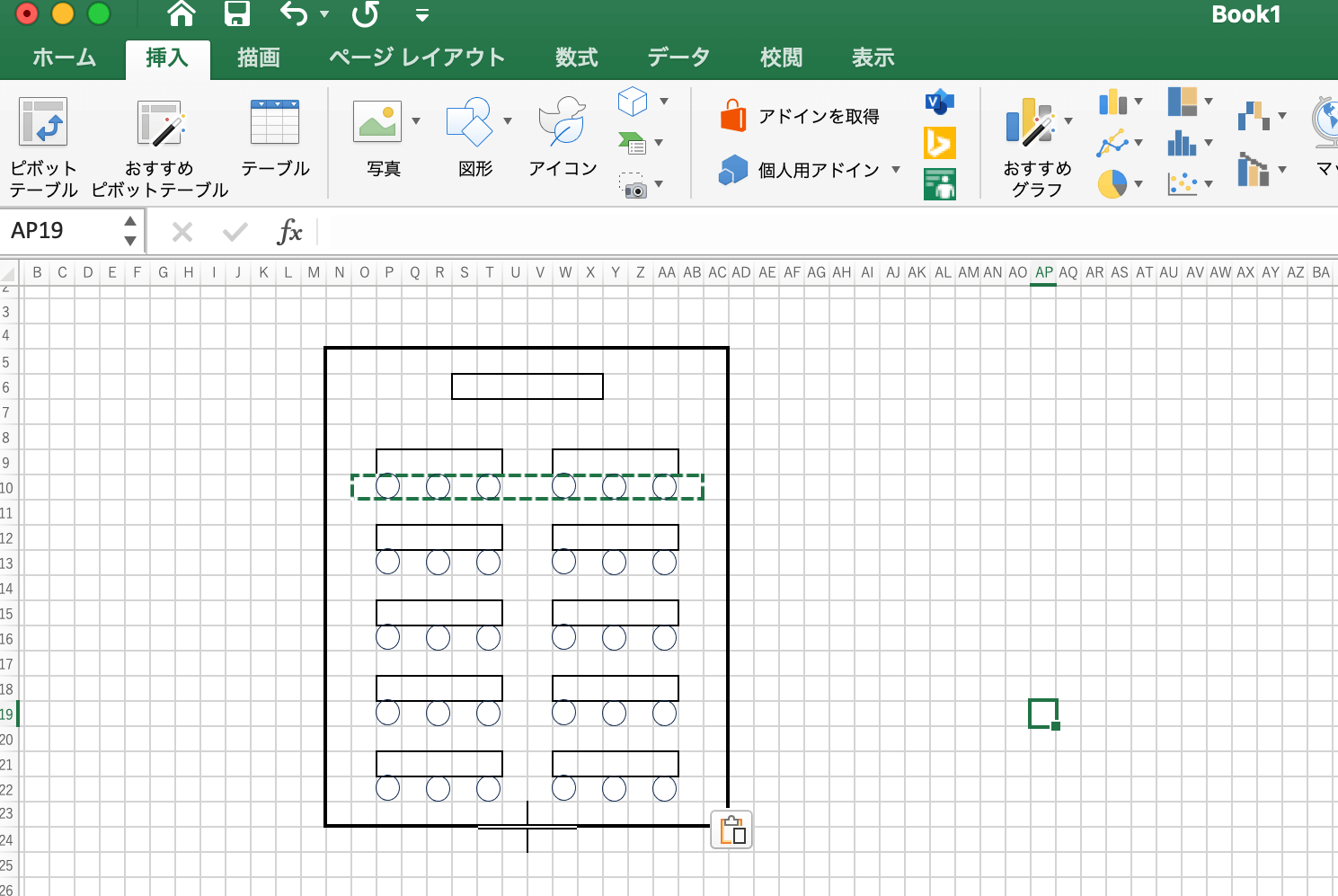Click the formula bar confirm checkmark
1338x896 pixels.
click(235, 233)
